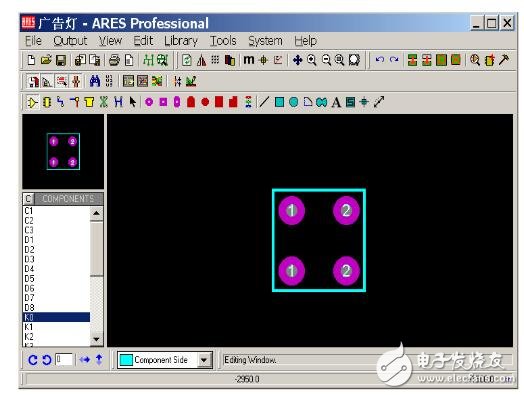Click the Zoom Out magnifier
This screenshot has height=395, width=524.
coord(326,60)
